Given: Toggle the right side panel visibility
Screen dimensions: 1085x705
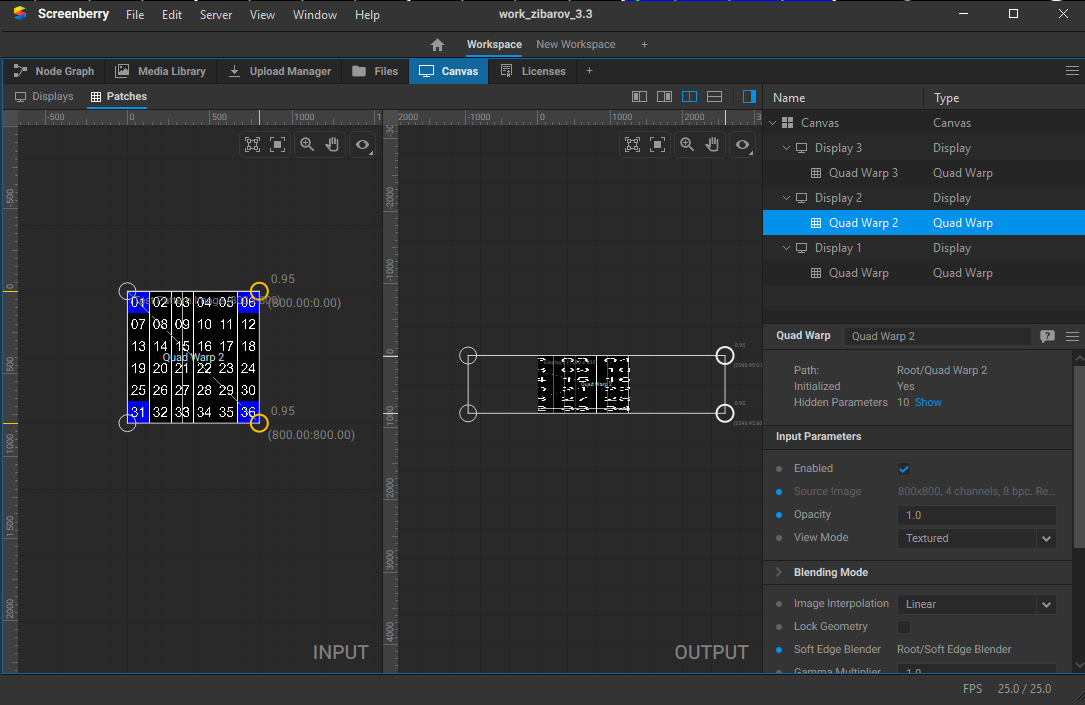Looking at the screenshot, I should point(749,97).
